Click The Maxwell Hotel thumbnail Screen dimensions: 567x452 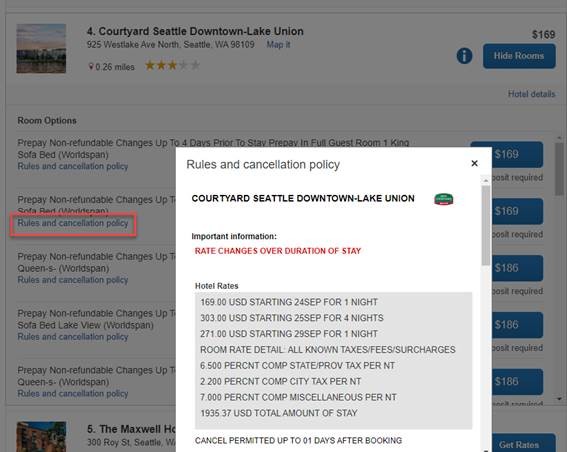point(41,436)
